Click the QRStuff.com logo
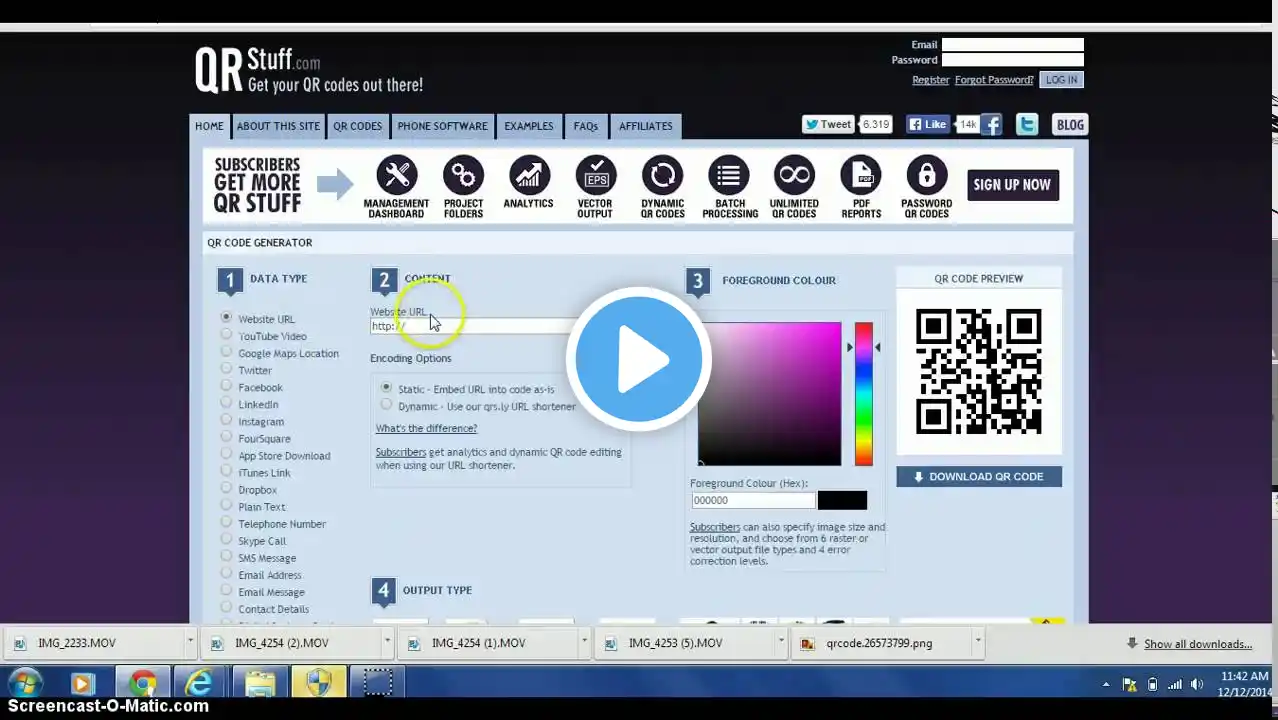The image size is (1278, 720). 309,70
